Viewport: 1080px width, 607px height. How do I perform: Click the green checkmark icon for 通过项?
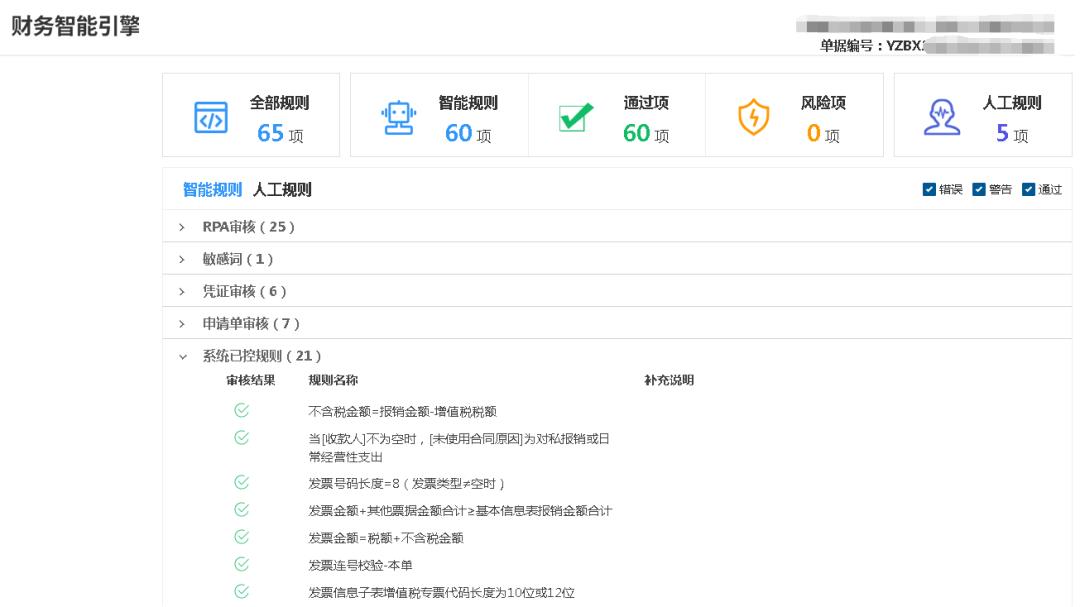click(x=575, y=117)
